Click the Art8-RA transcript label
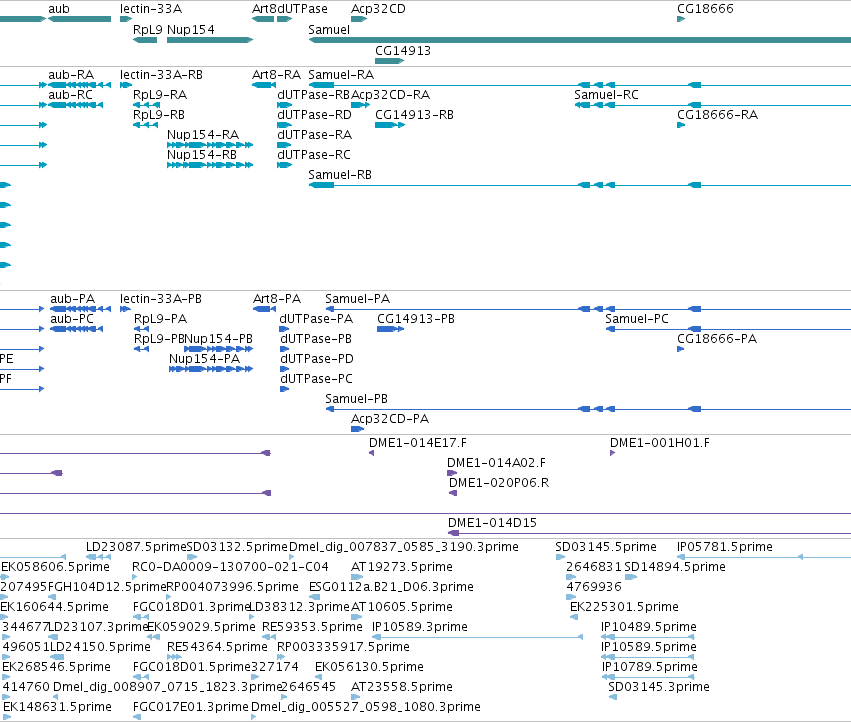The width and height of the screenshot is (851, 722). tap(276, 74)
